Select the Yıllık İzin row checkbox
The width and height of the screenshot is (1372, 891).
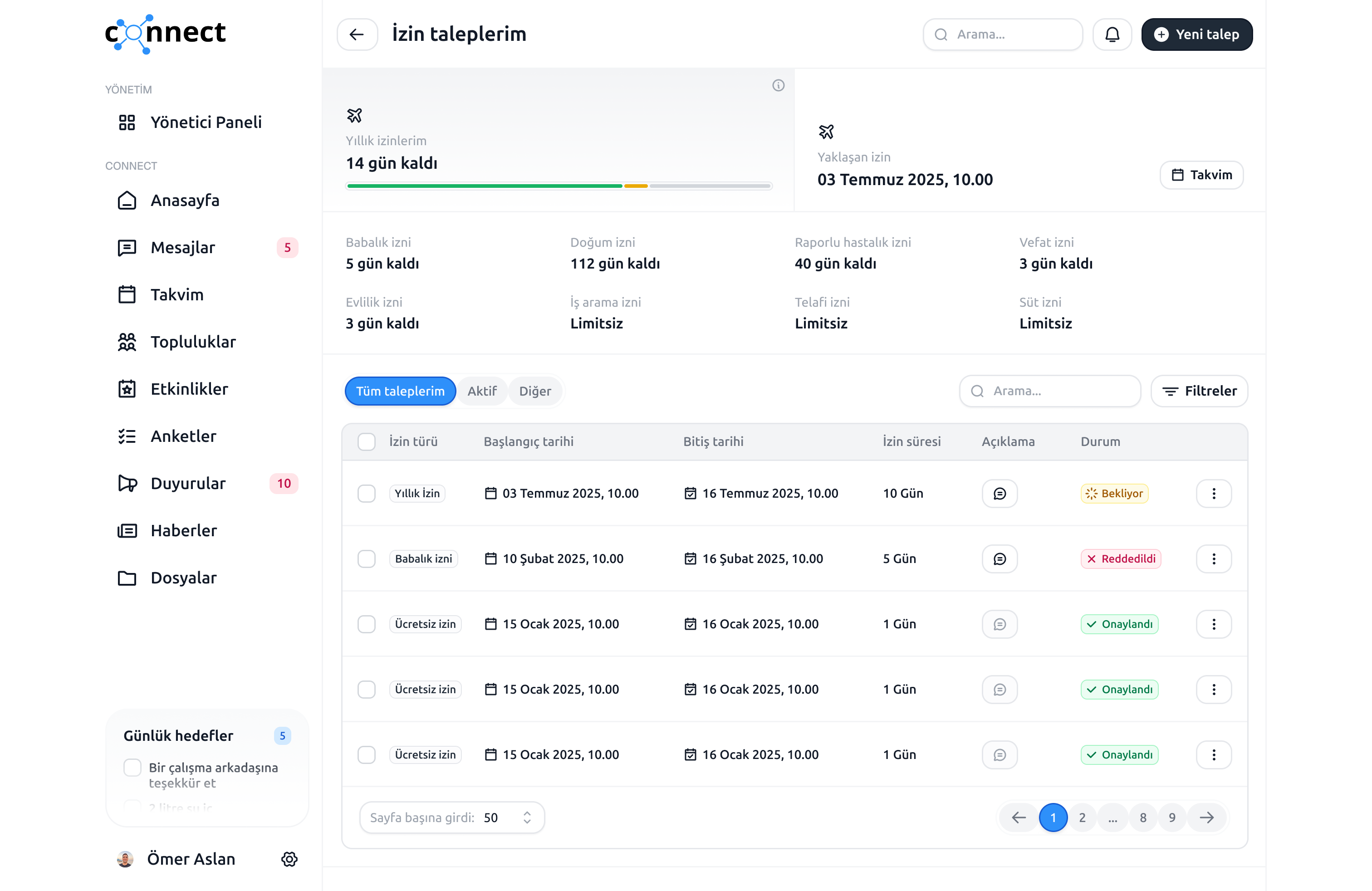(x=366, y=493)
